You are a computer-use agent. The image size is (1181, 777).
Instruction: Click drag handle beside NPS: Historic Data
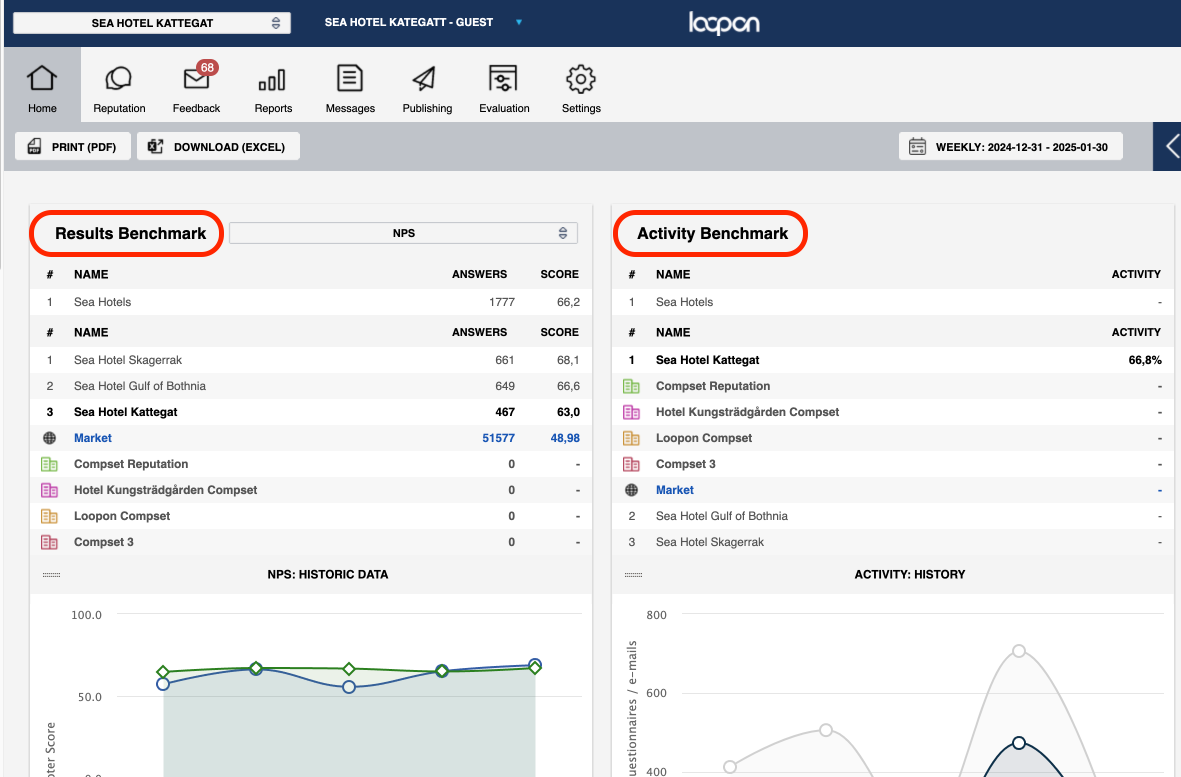51,574
